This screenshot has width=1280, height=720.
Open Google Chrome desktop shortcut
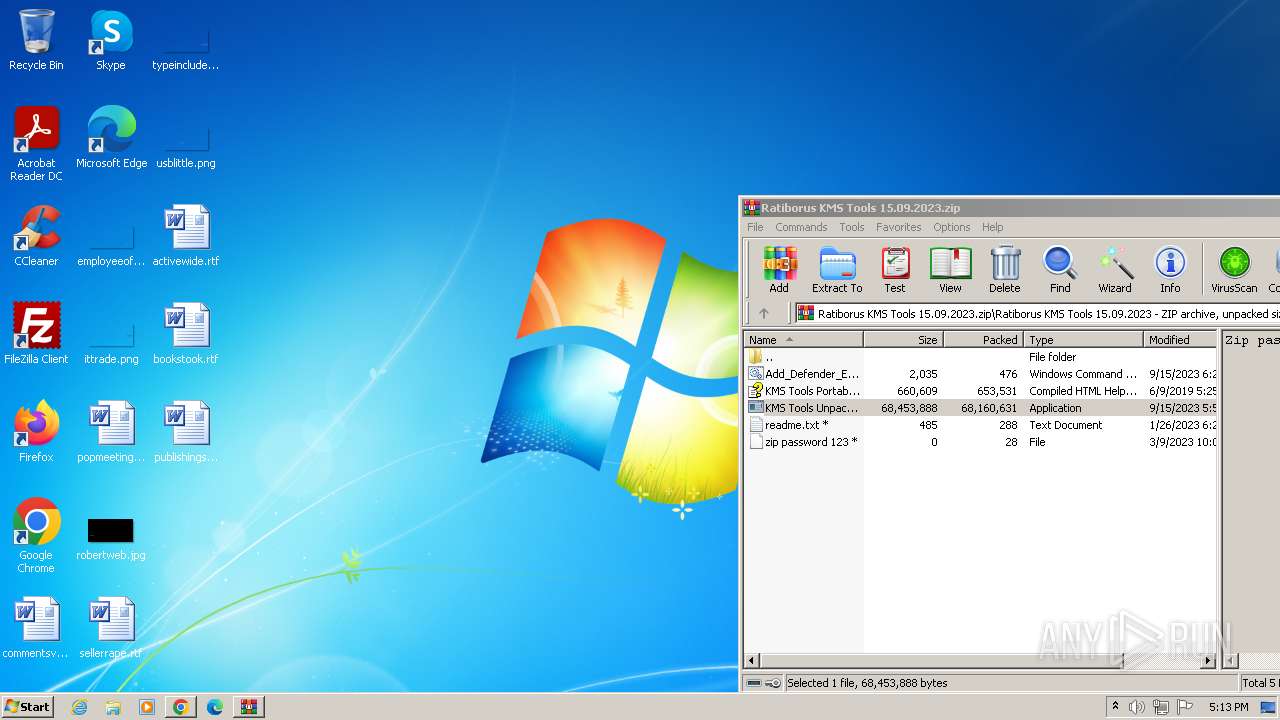click(x=36, y=536)
